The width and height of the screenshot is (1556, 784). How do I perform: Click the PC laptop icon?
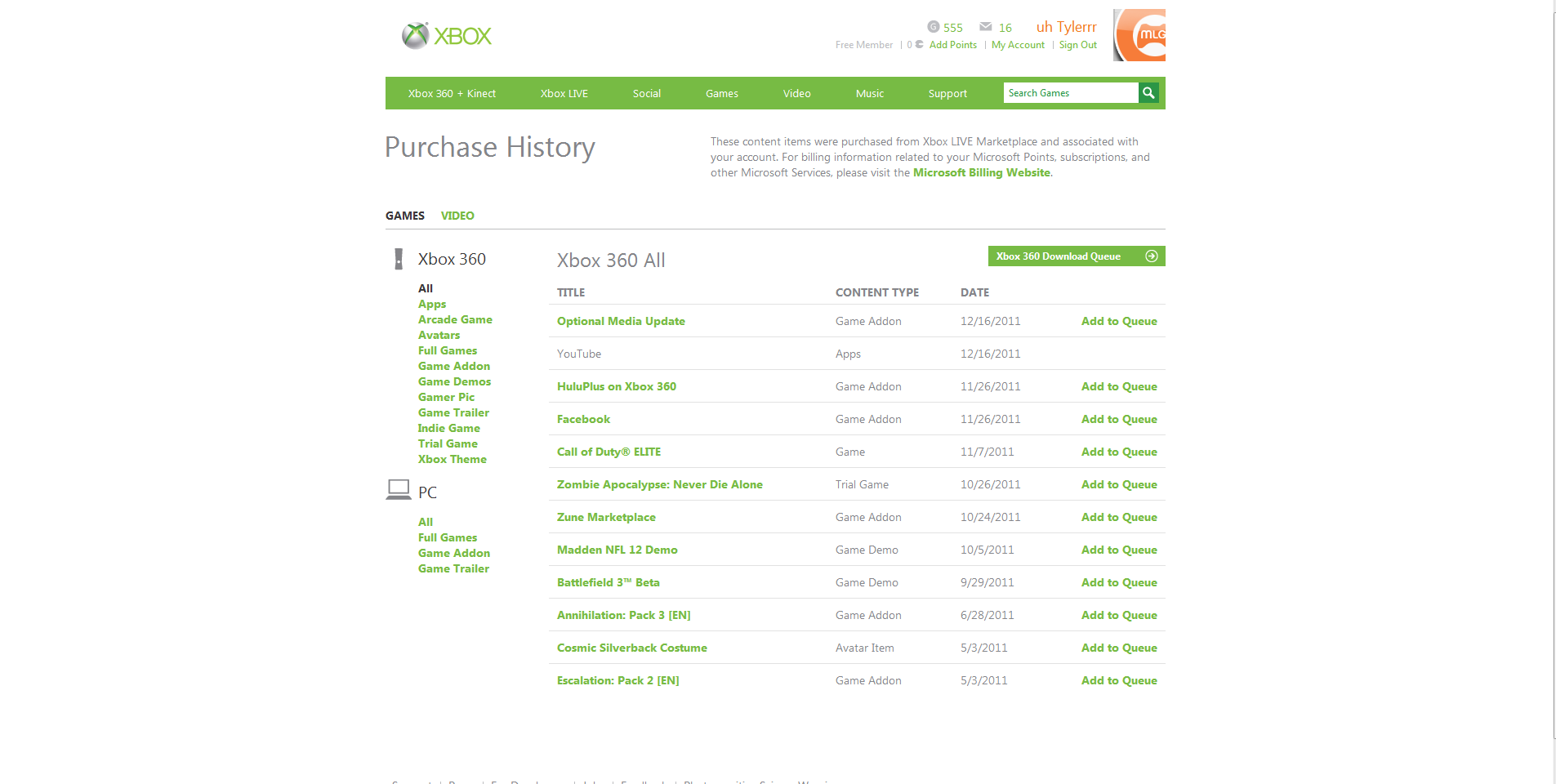pyautogui.click(x=399, y=489)
